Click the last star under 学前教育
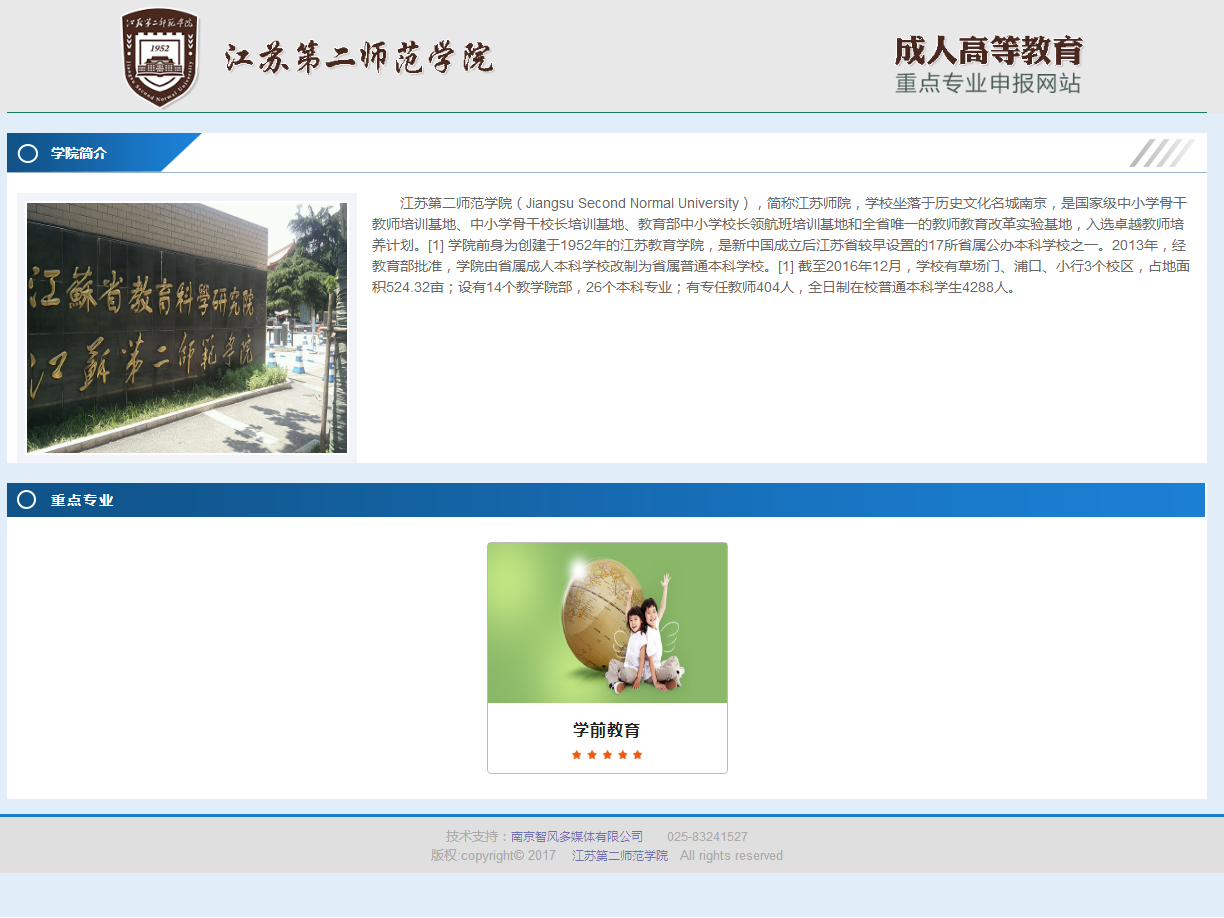 (x=638, y=755)
